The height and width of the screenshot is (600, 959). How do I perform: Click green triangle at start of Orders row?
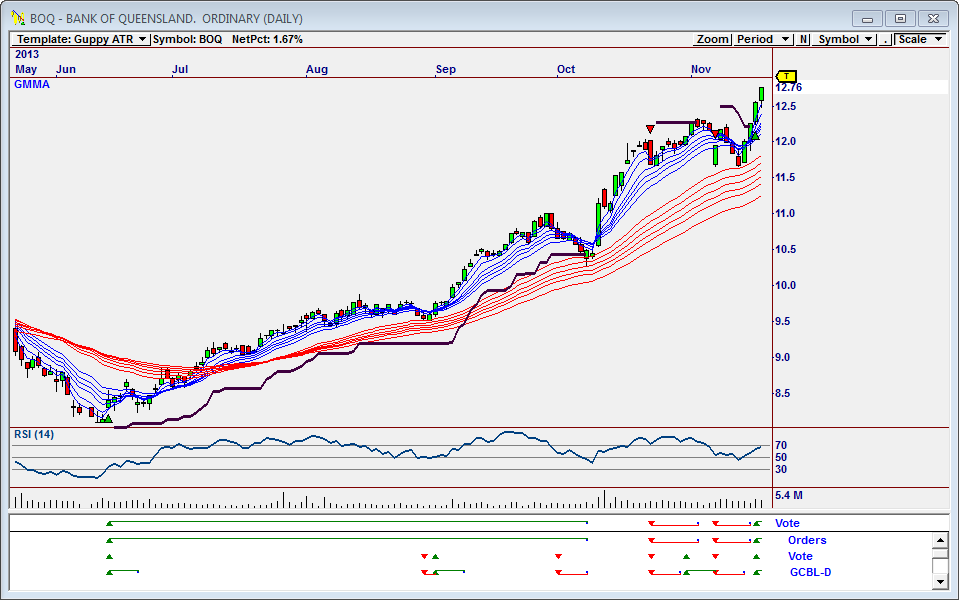109,540
